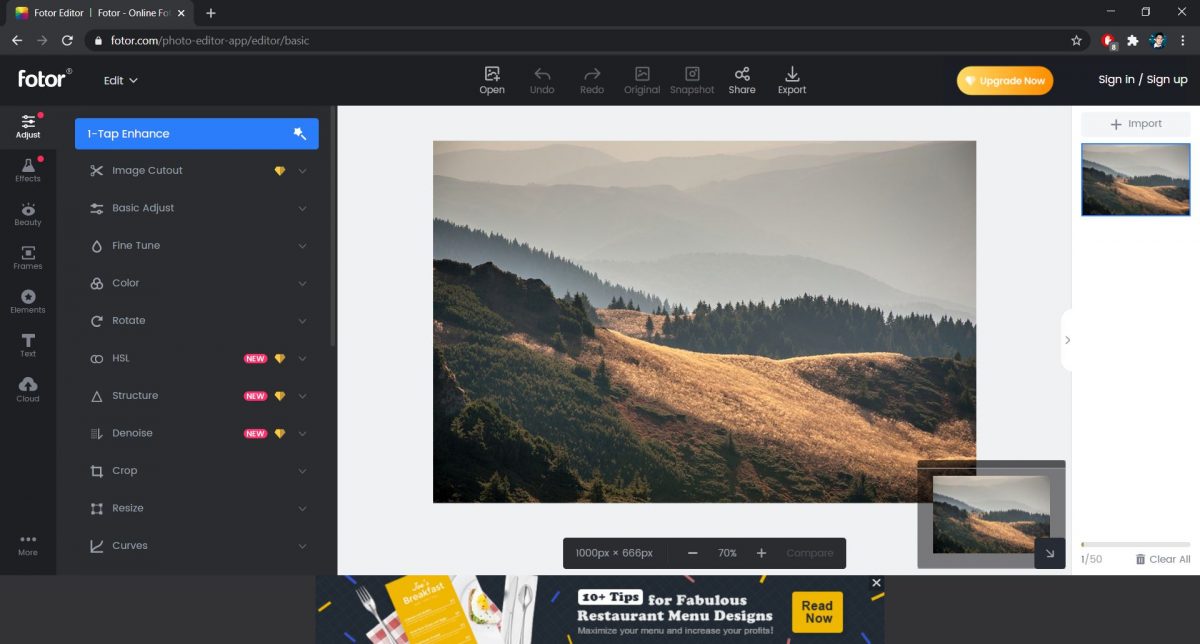The image size is (1200, 644).
Task: Select the Text tool in the sidebar
Action: pyautogui.click(x=28, y=344)
